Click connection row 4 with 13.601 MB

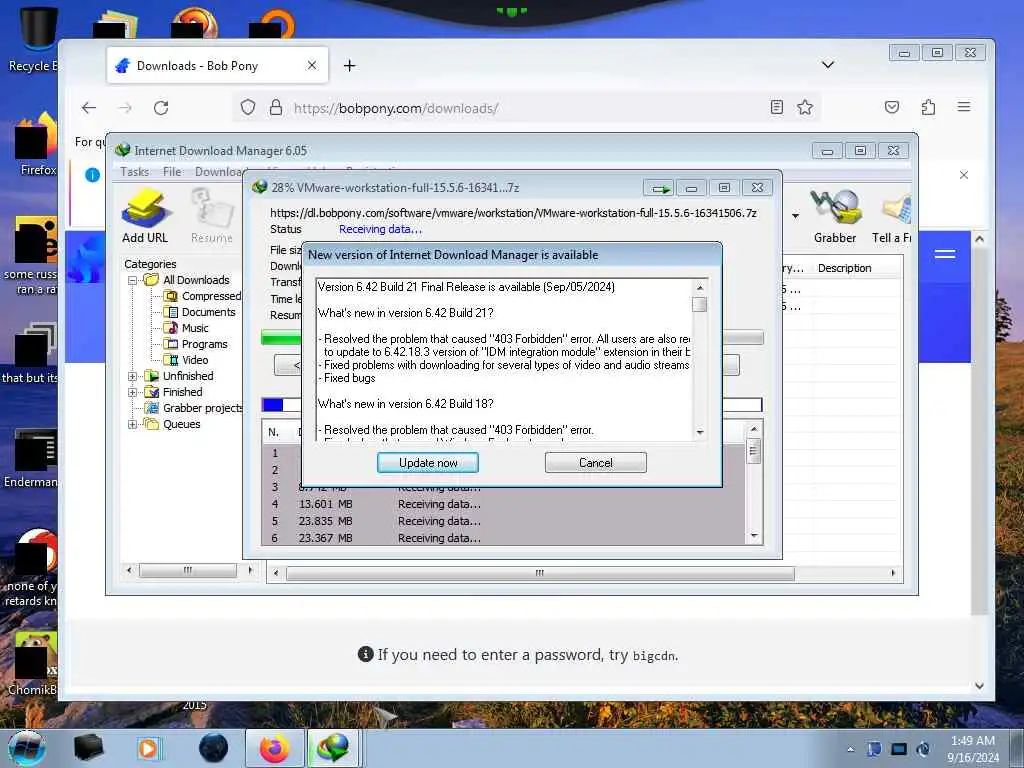503,504
